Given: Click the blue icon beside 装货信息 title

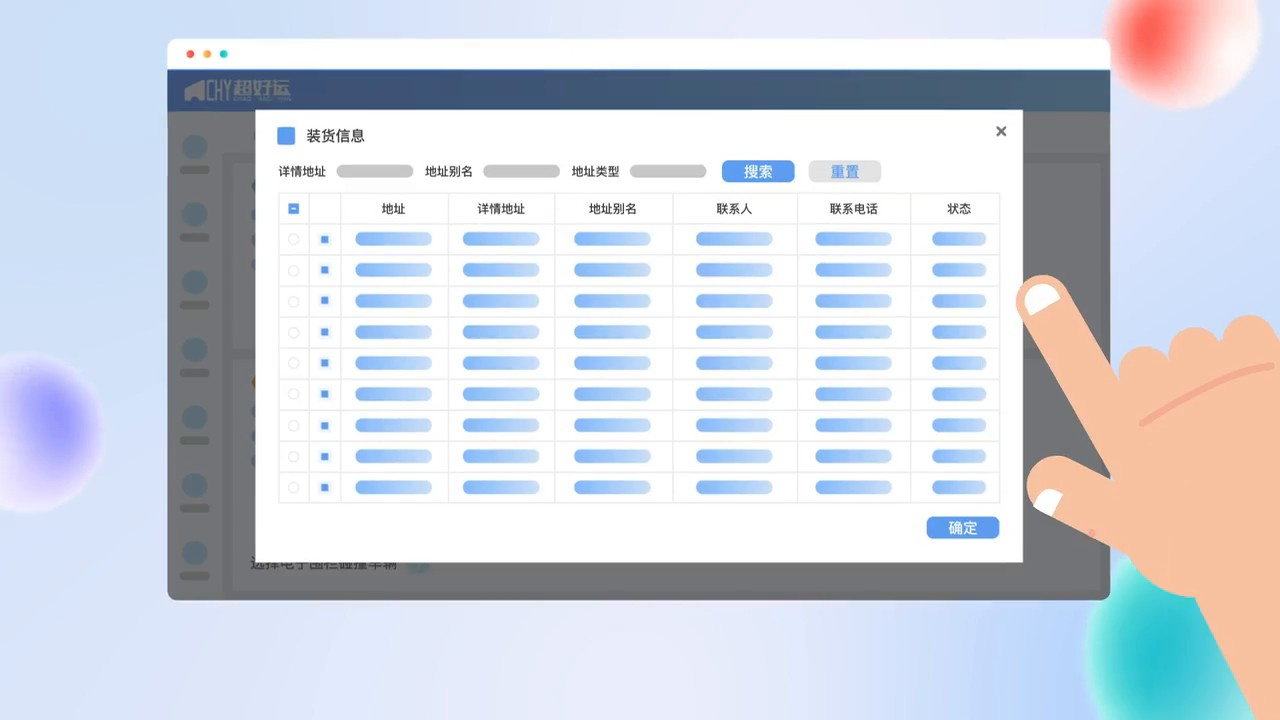Looking at the screenshot, I should click(x=286, y=136).
